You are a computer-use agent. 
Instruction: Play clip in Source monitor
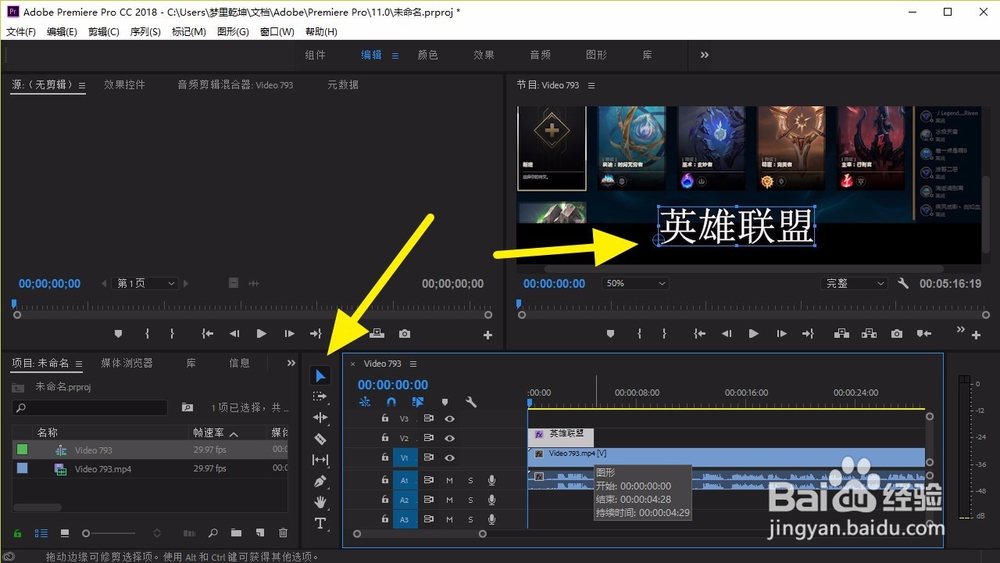pyautogui.click(x=261, y=333)
